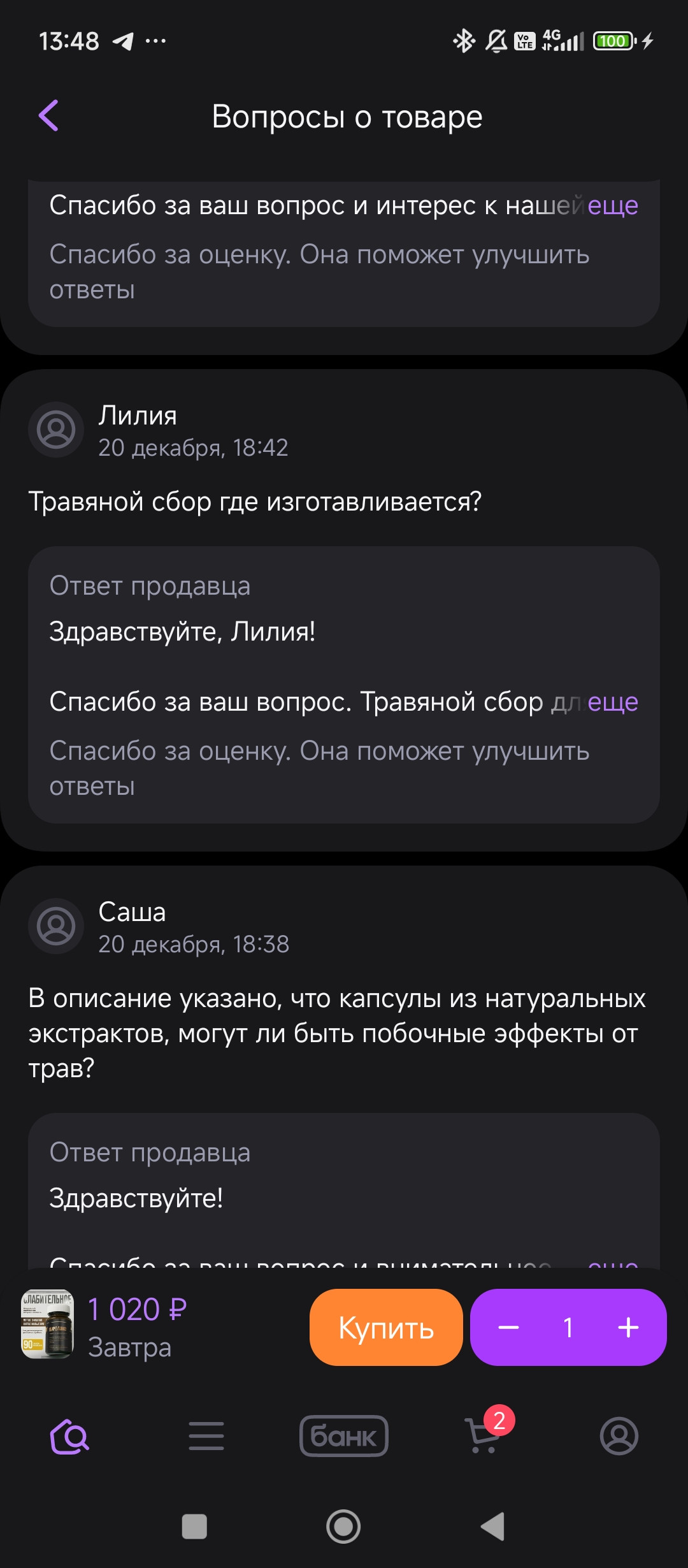Tap Саша's question about побочные эффекты
The image size is (688, 1568).
point(336,1033)
